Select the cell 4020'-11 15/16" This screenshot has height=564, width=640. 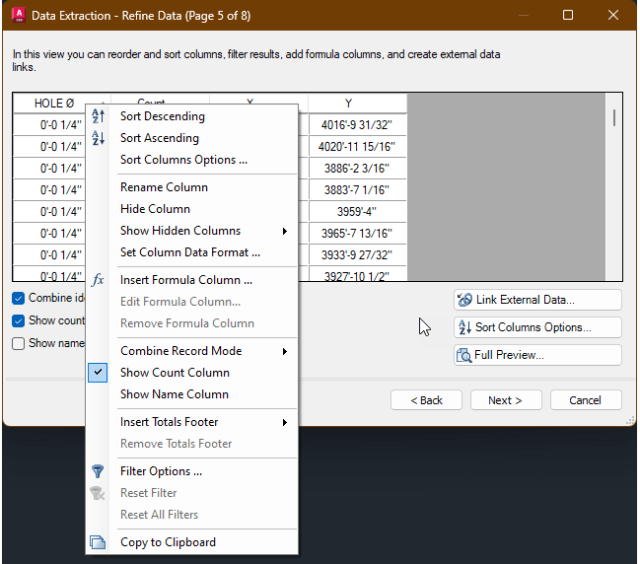(358, 147)
